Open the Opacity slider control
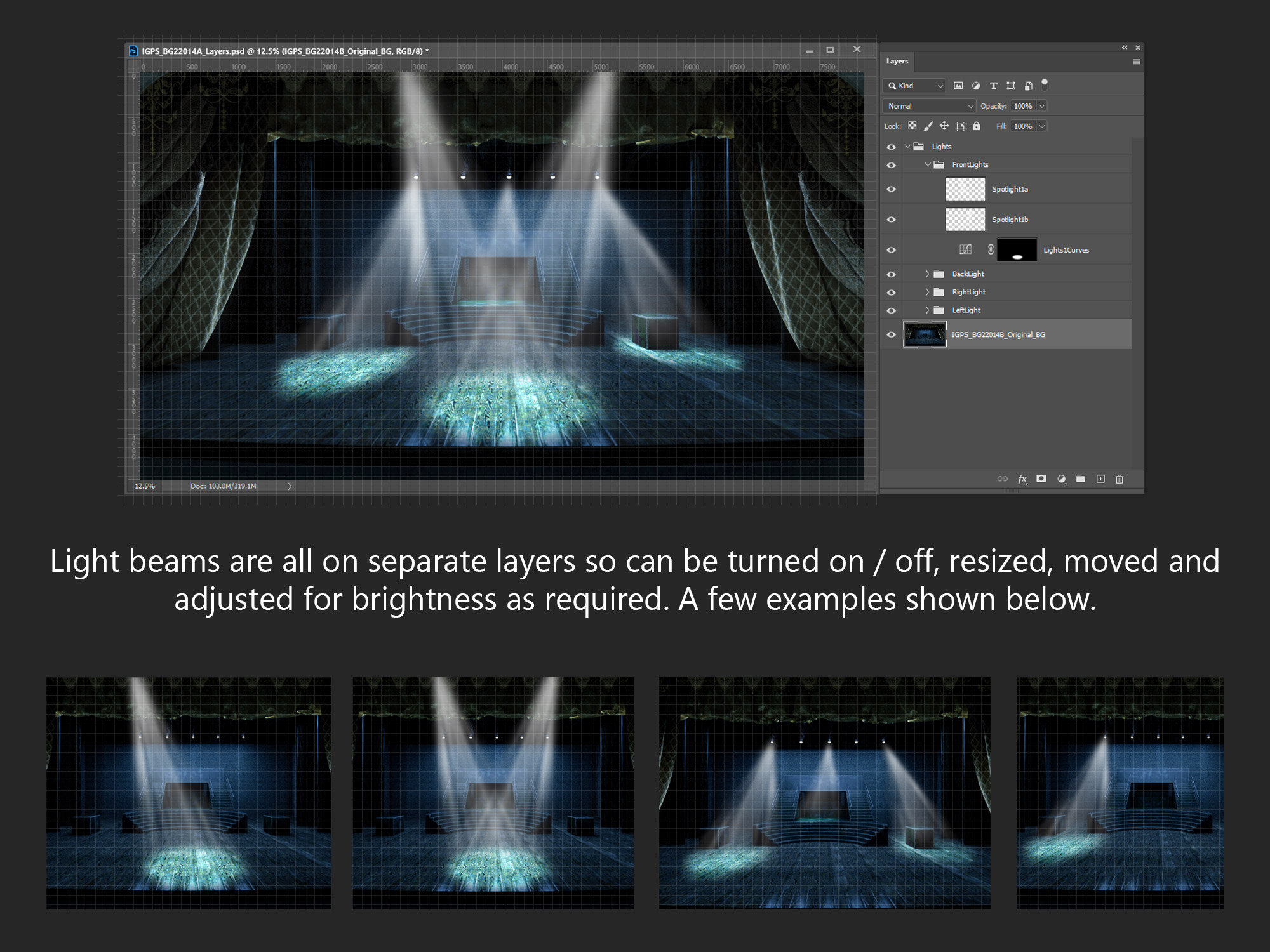 click(1041, 106)
